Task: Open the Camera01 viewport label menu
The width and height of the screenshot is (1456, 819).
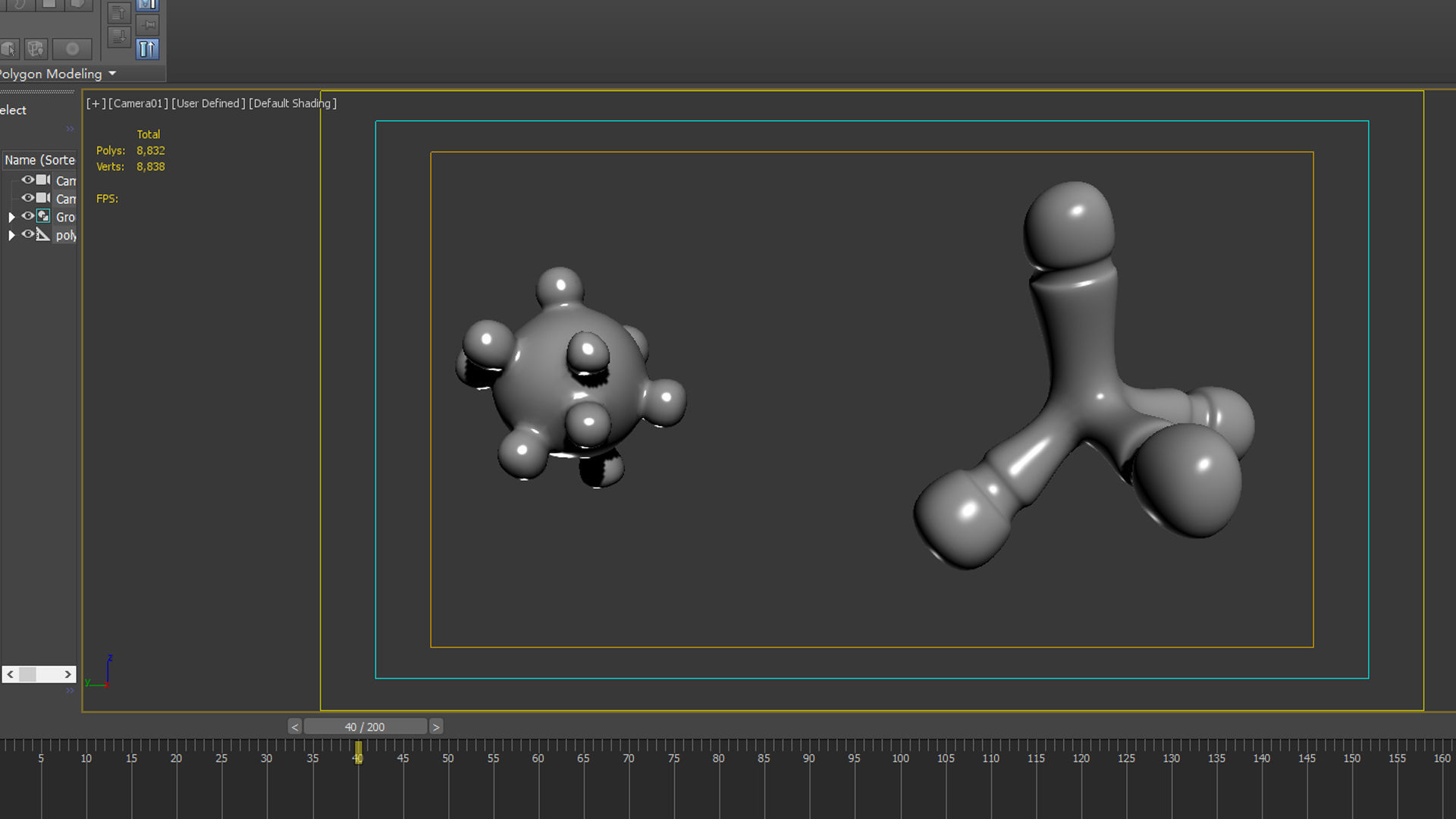Action: [138, 103]
